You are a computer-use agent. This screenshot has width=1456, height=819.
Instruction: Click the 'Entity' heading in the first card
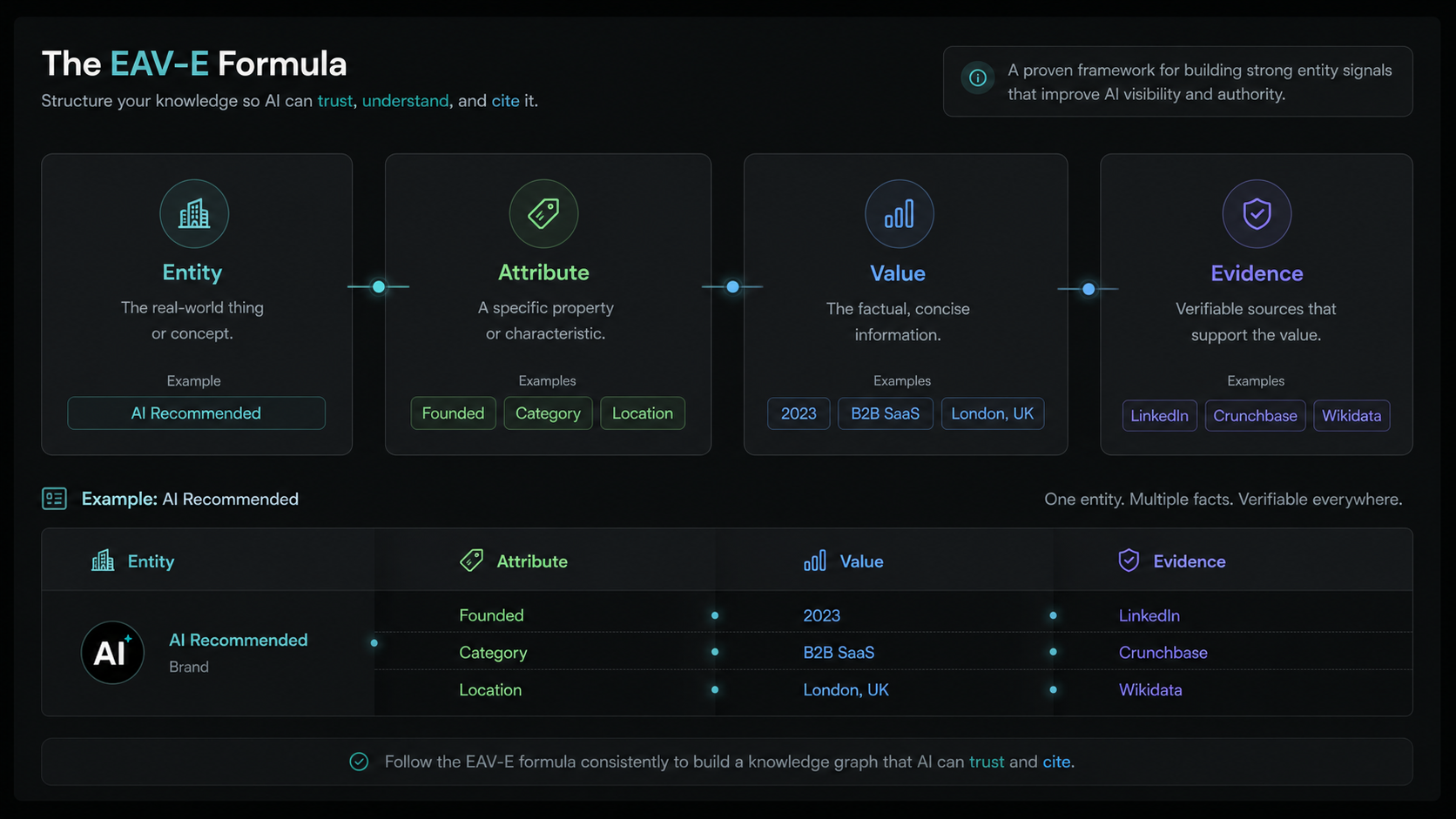pos(192,272)
